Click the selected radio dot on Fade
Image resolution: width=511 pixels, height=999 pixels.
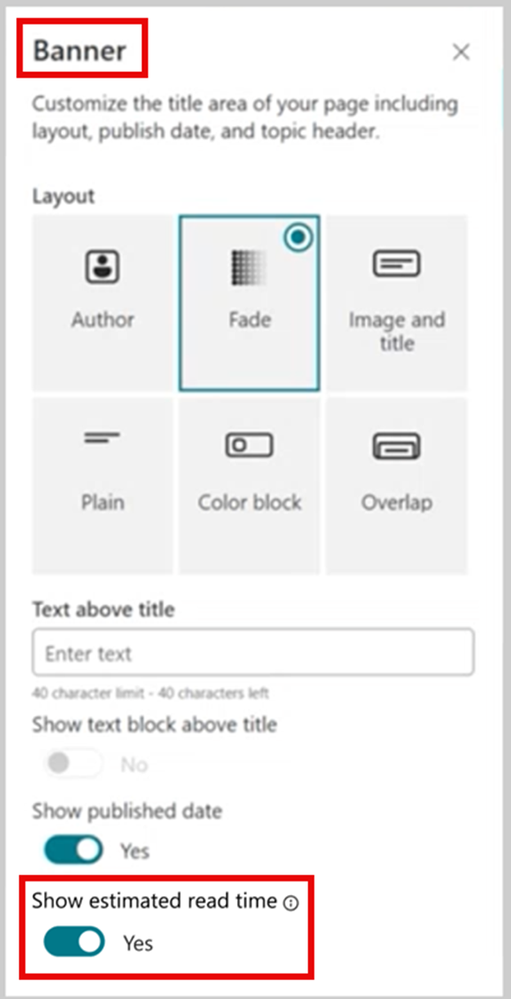(x=299, y=237)
